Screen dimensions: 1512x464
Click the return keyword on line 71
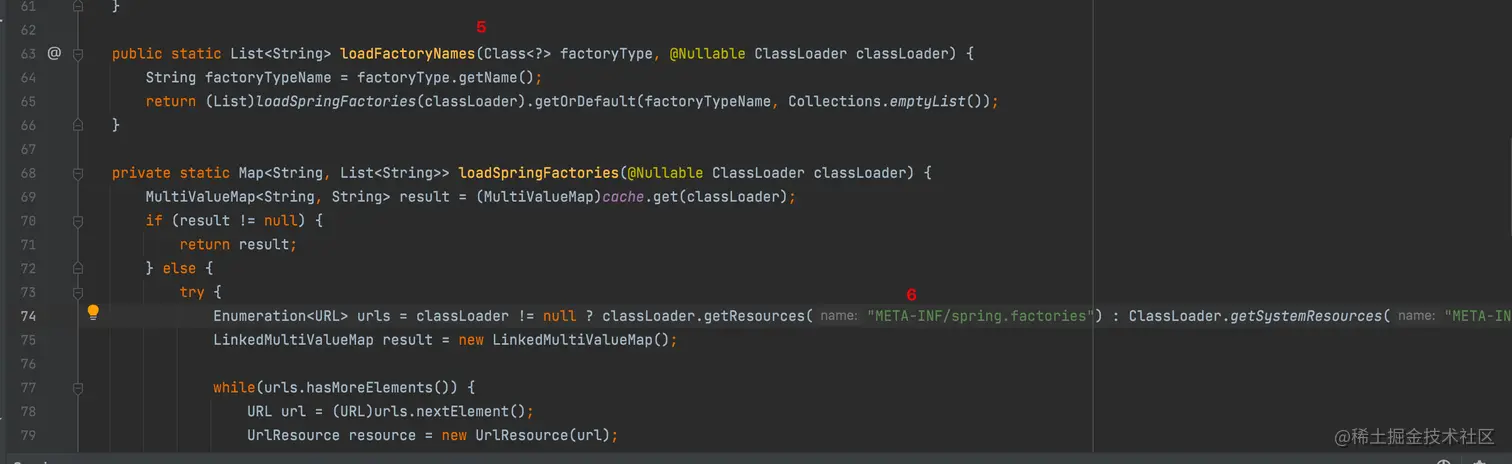click(x=205, y=244)
